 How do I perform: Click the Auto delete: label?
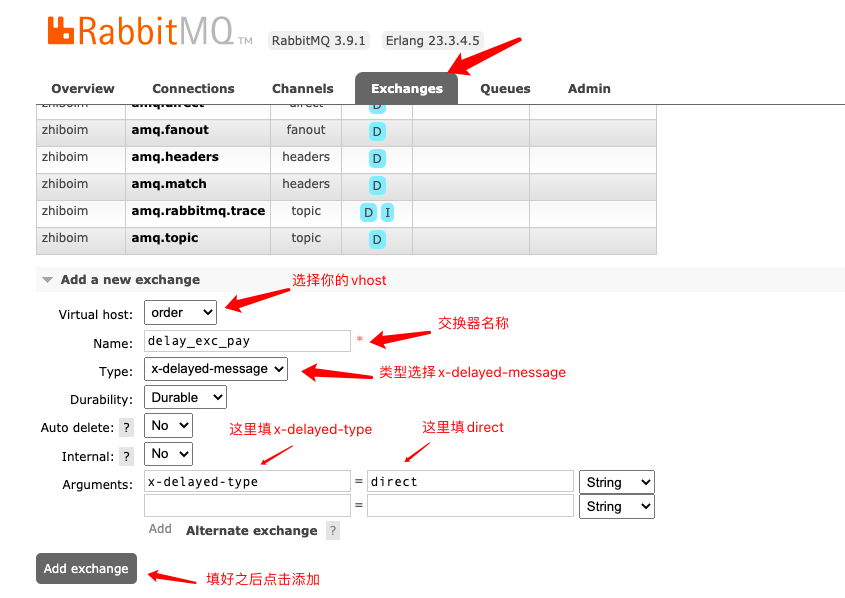click(x=77, y=428)
